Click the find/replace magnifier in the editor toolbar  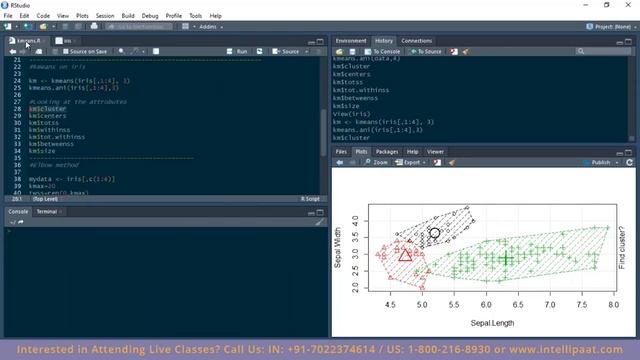click(121, 51)
